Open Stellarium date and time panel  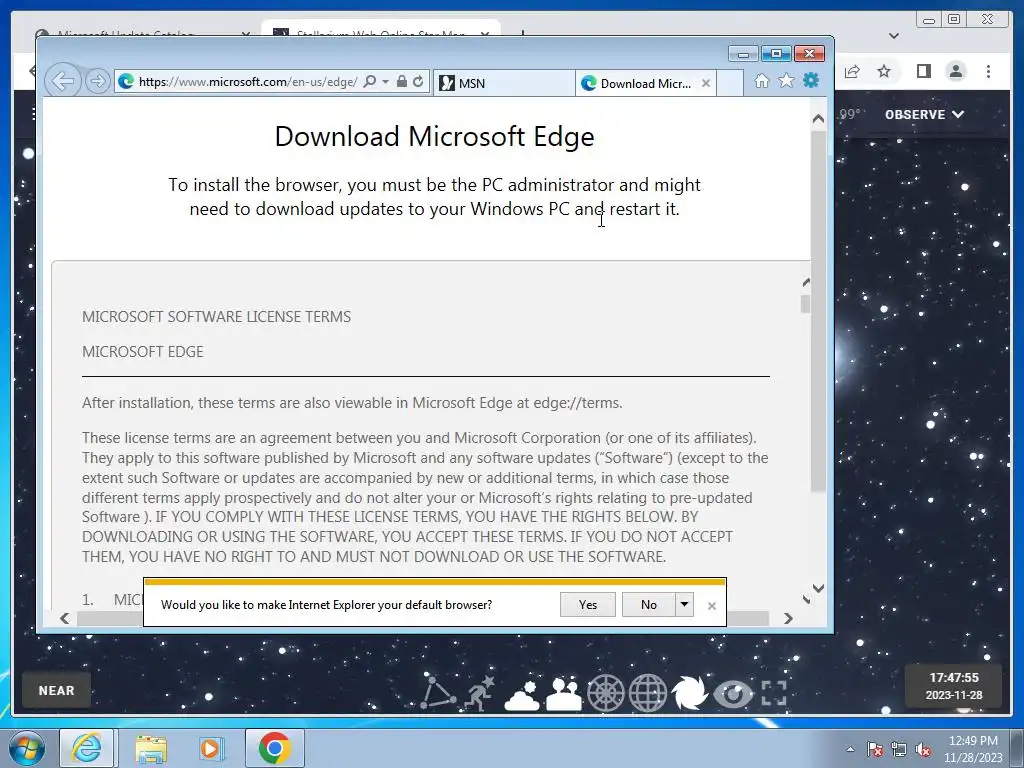pyautogui.click(x=953, y=686)
